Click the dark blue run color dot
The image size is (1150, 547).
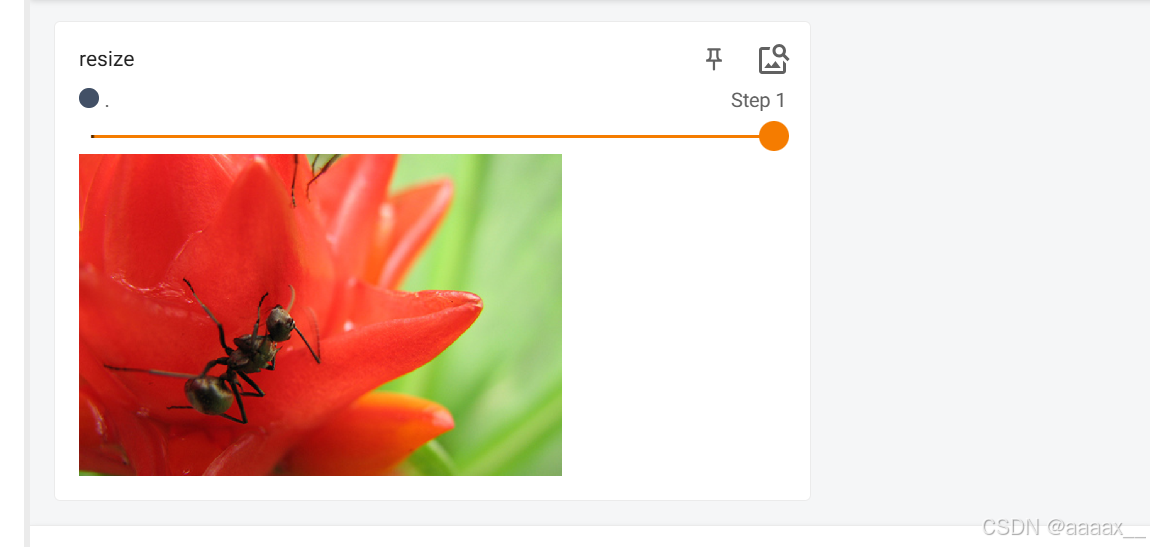tap(89, 98)
